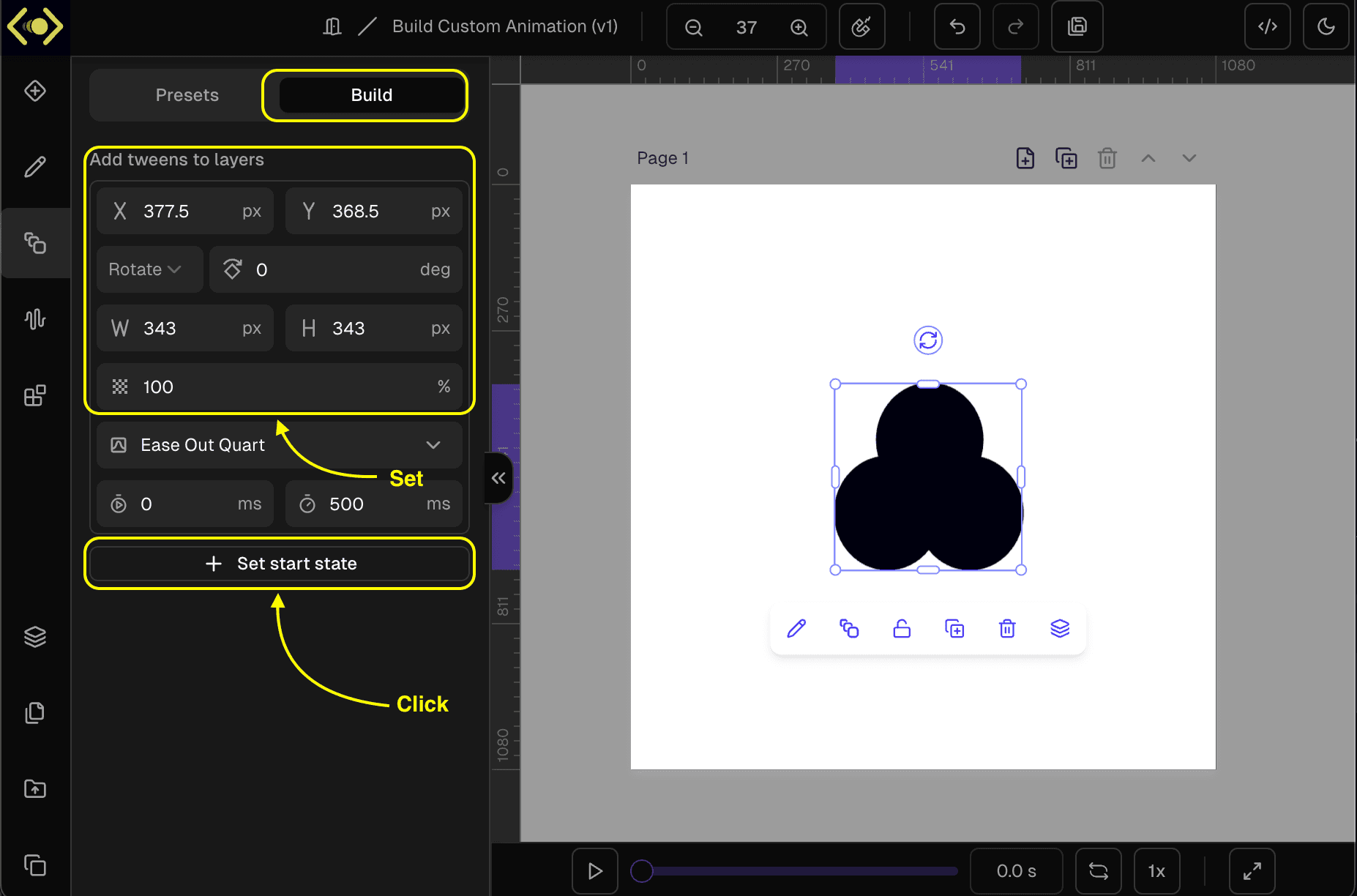Viewport: 1357px width, 896px height.
Task: Click the save icon in top toolbar
Action: (1077, 27)
